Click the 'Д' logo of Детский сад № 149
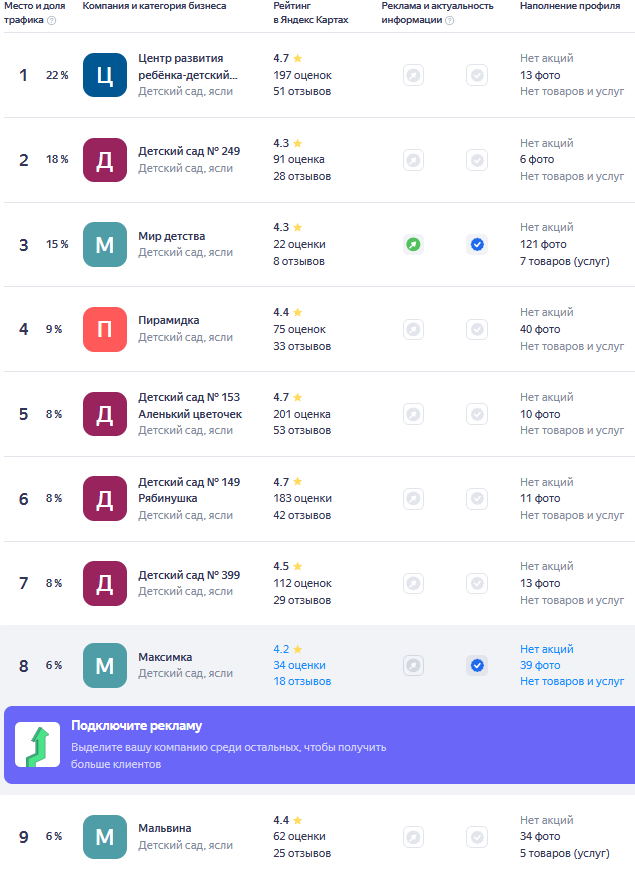This screenshot has width=635, height=870. pos(105,498)
